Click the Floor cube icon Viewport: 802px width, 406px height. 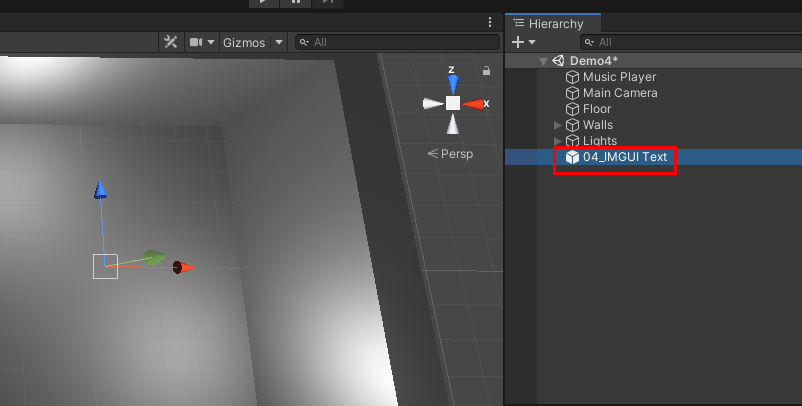(x=572, y=109)
